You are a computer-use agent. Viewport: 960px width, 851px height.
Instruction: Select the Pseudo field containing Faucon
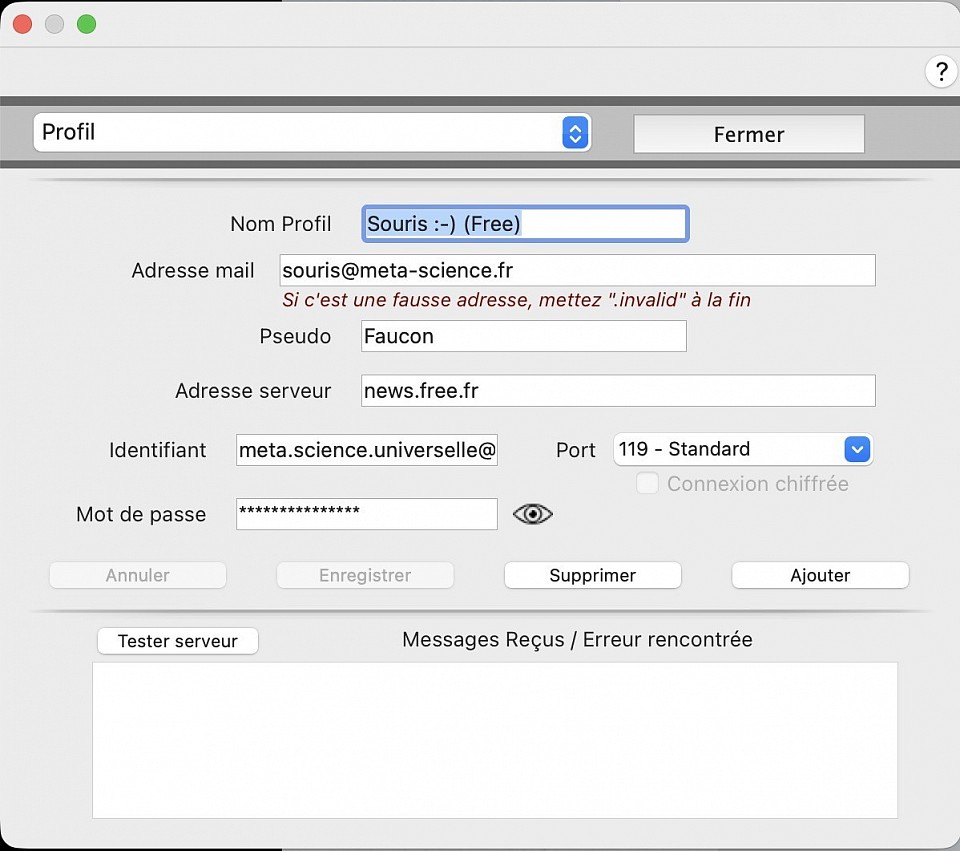point(524,336)
